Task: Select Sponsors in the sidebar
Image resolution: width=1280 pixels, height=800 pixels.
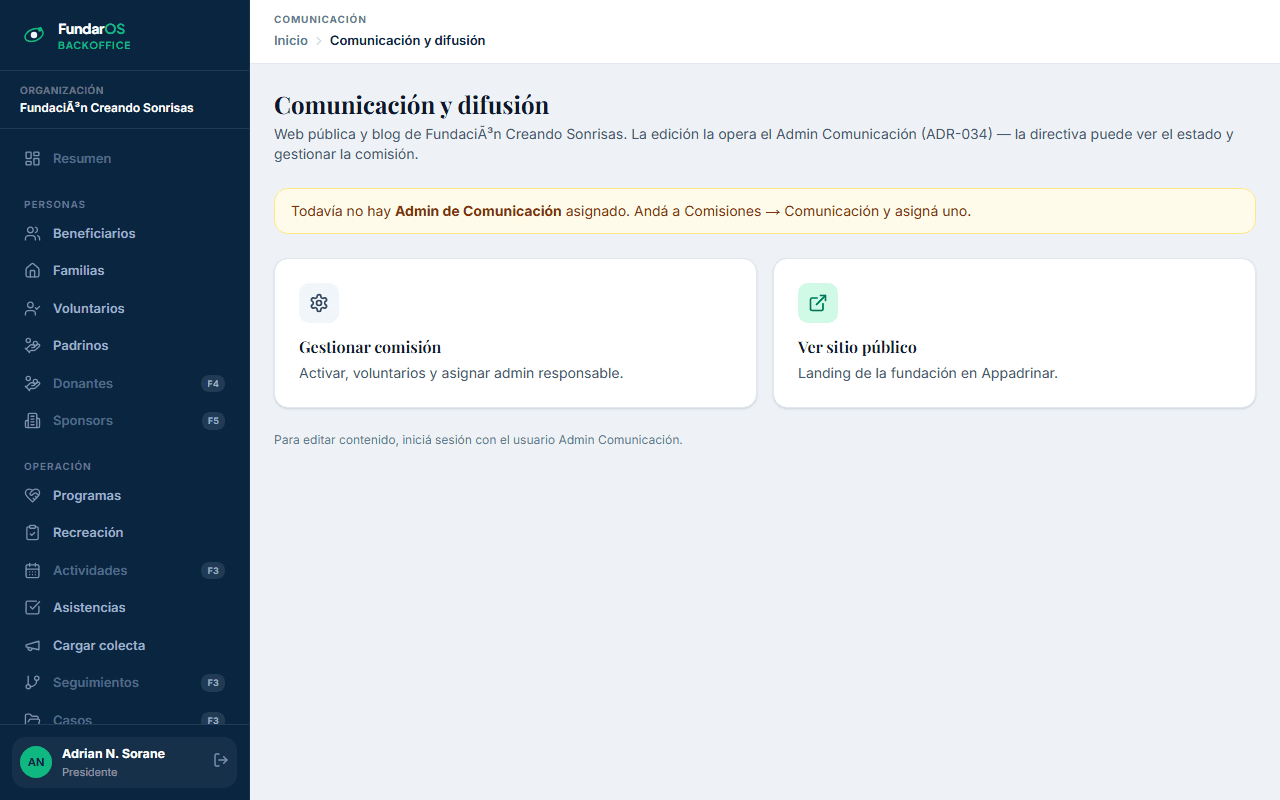Action: [124, 421]
